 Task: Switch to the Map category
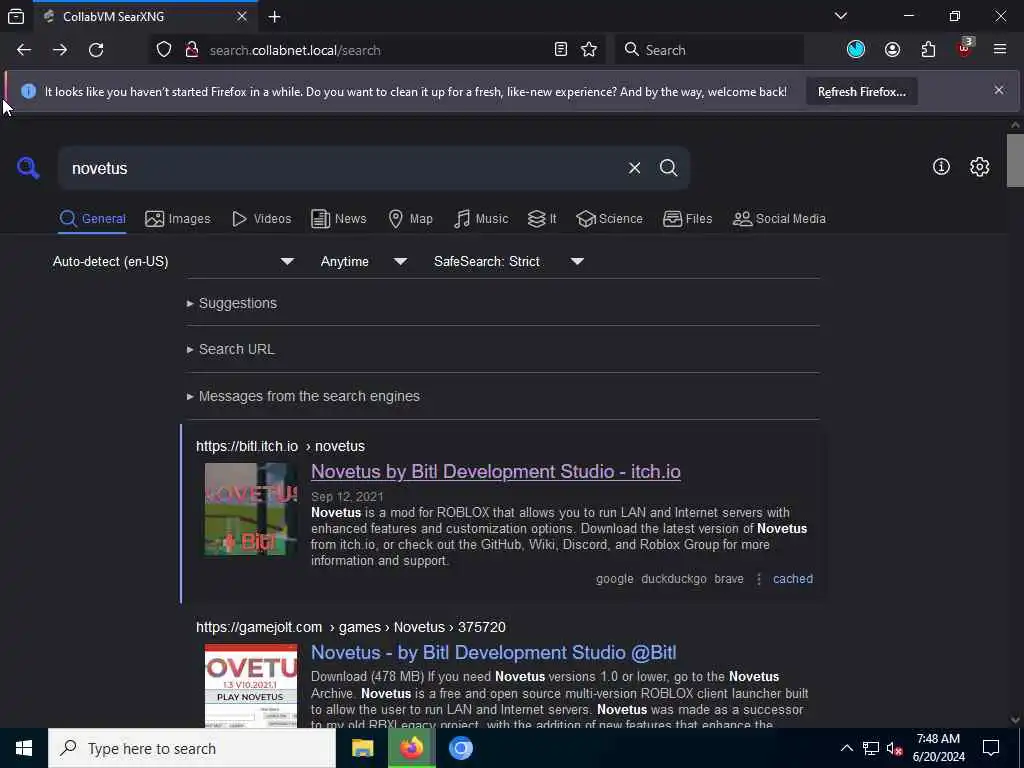click(410, 219)
